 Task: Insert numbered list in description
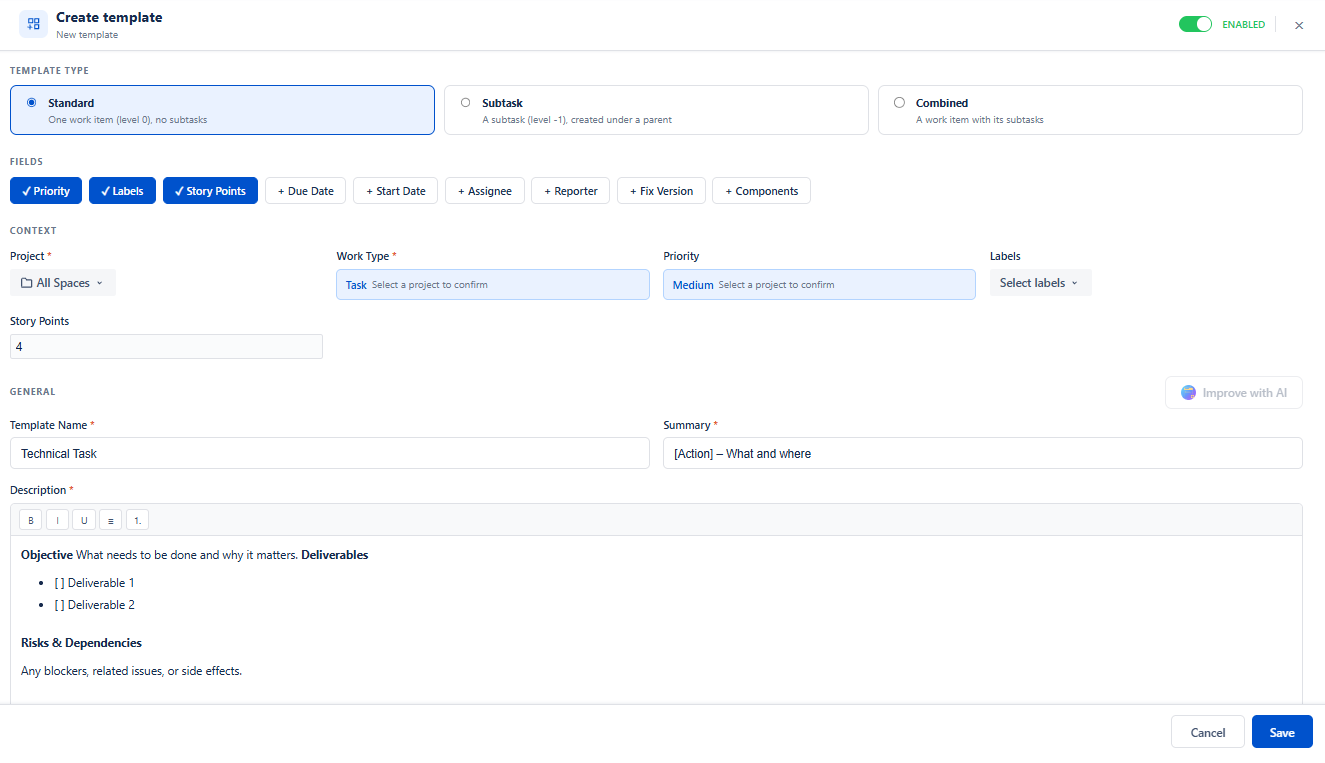(x=137, y=520)
